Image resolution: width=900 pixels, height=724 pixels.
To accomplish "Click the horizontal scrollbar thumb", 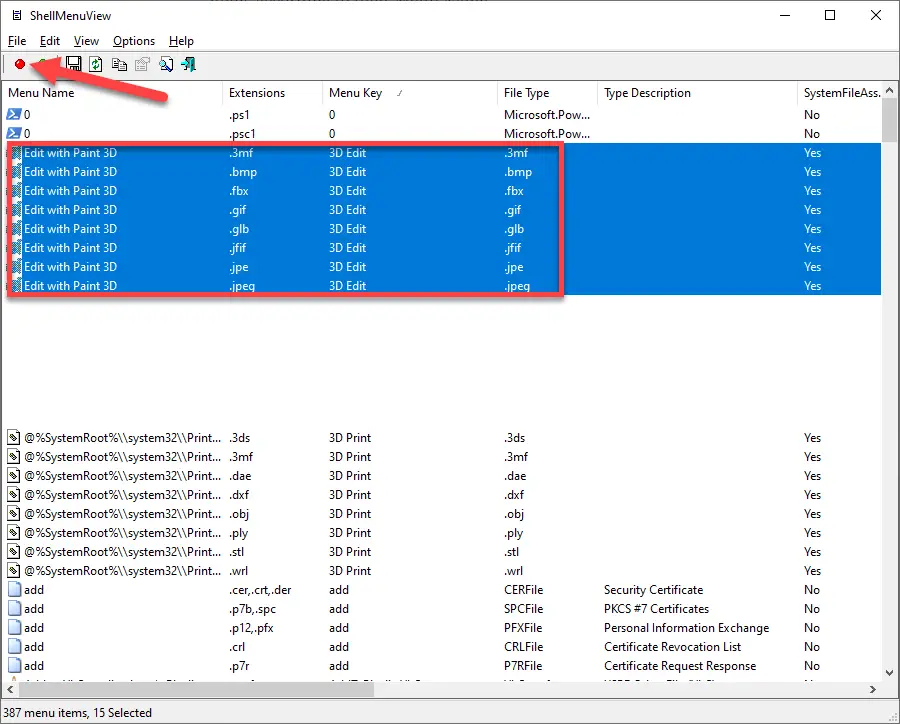I will click(x=195, y=689).
